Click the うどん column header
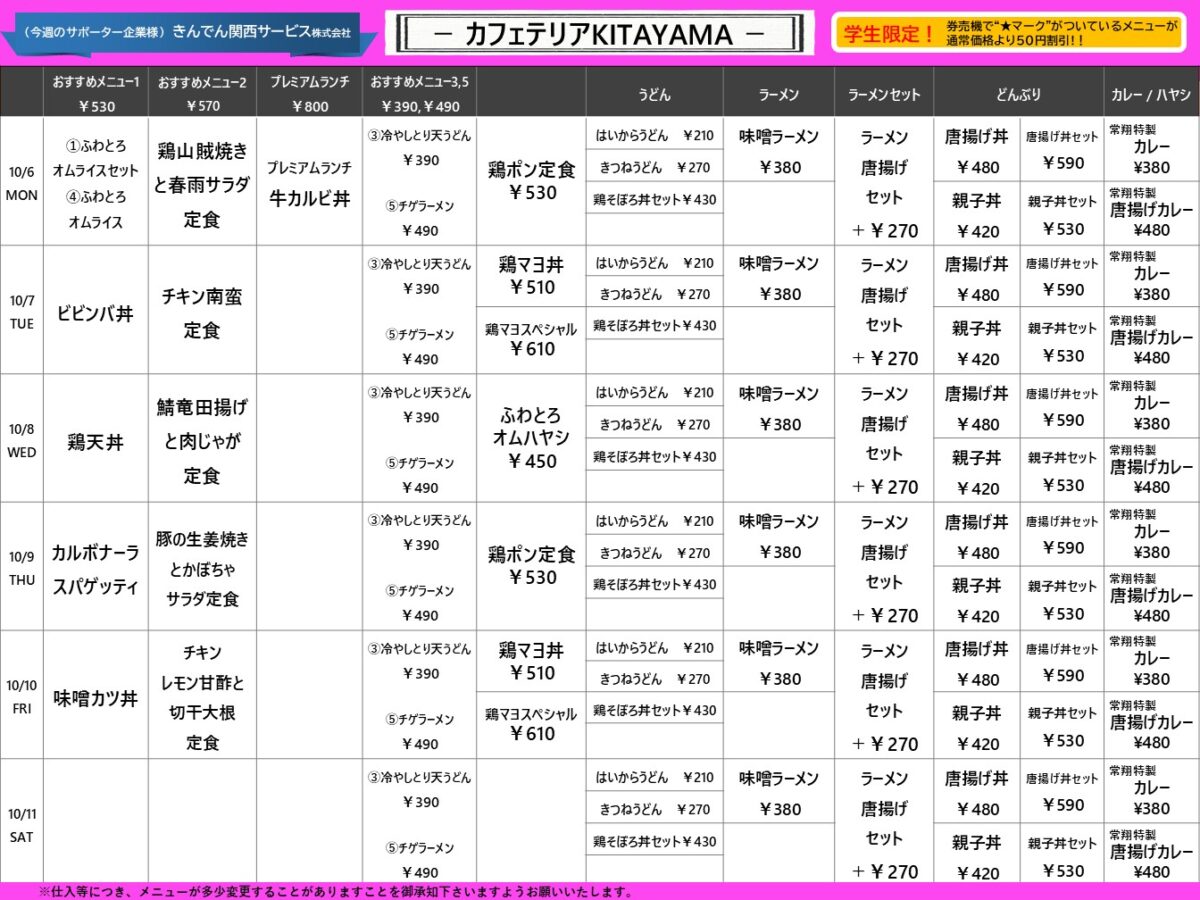 [x=654, y=94]
